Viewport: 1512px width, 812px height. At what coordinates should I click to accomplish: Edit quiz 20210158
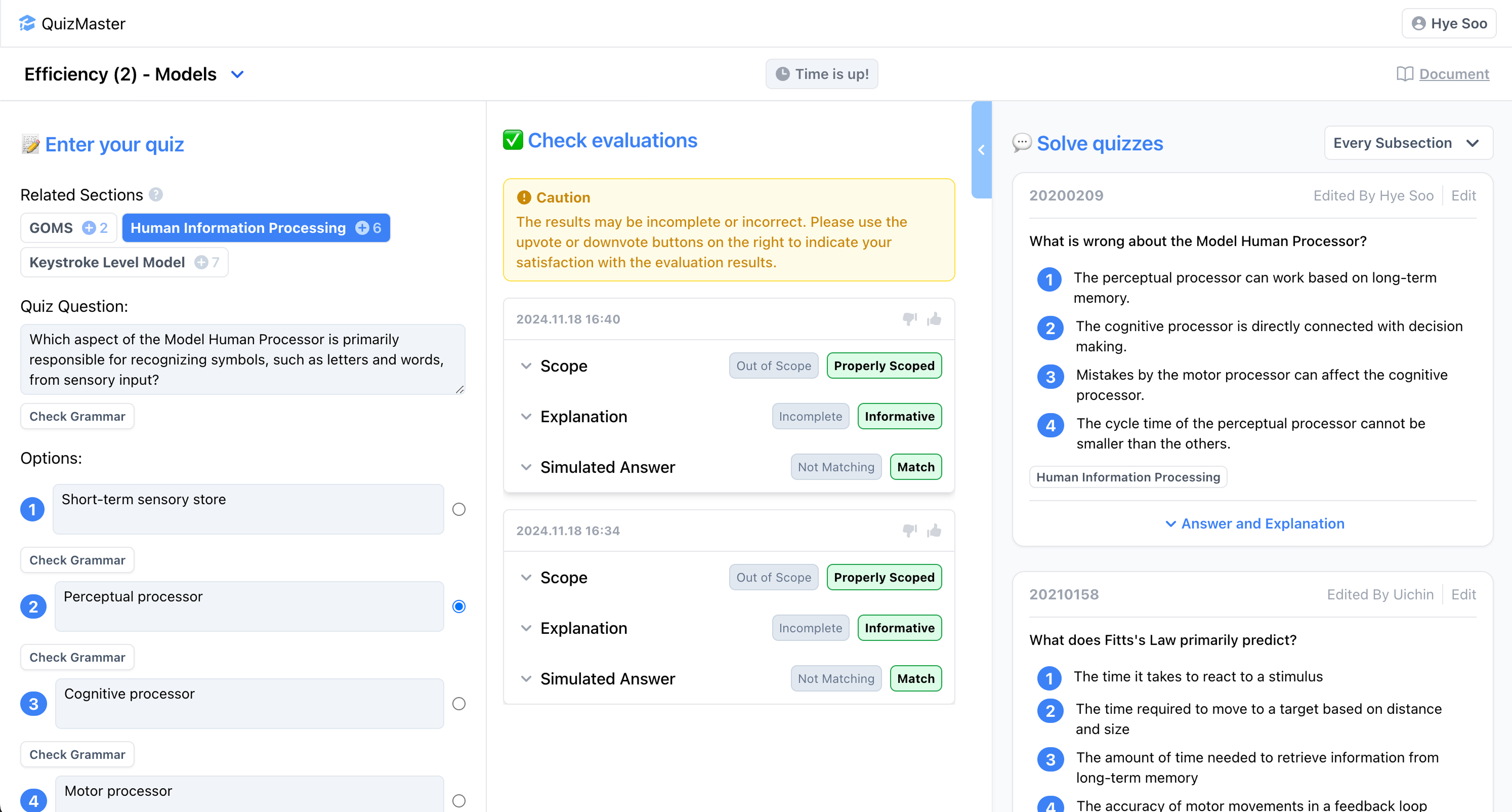[1463, 595]
